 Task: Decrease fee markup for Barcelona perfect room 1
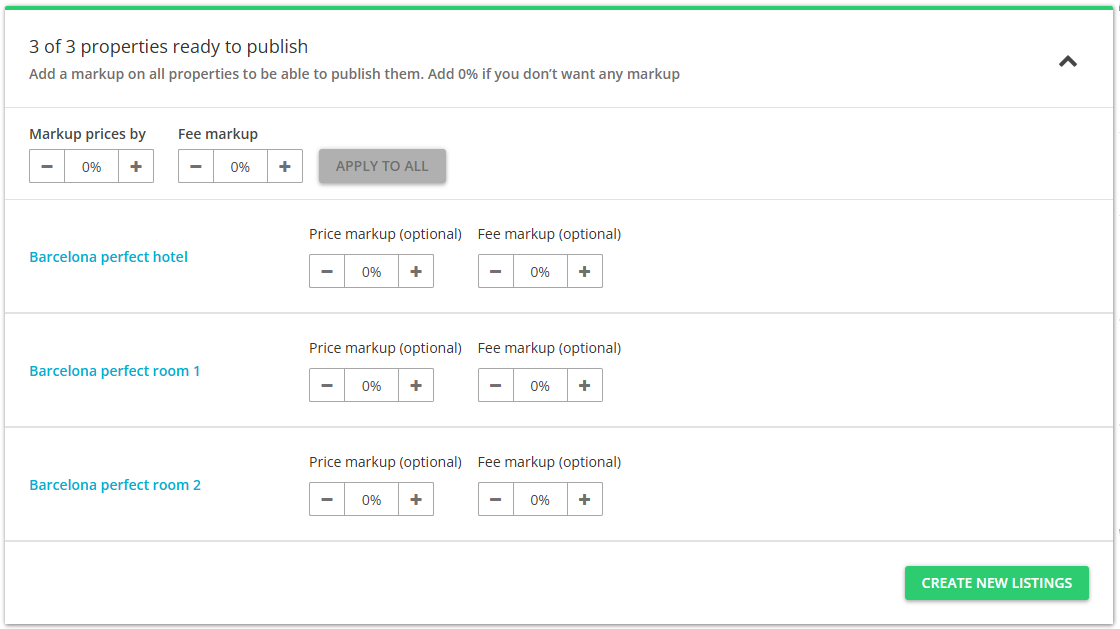(496, 386)
